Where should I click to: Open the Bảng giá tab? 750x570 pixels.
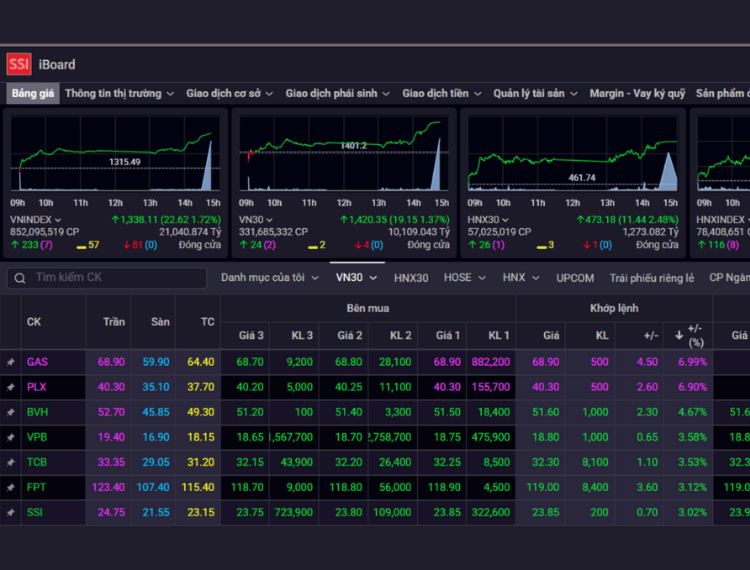[33, 93]
